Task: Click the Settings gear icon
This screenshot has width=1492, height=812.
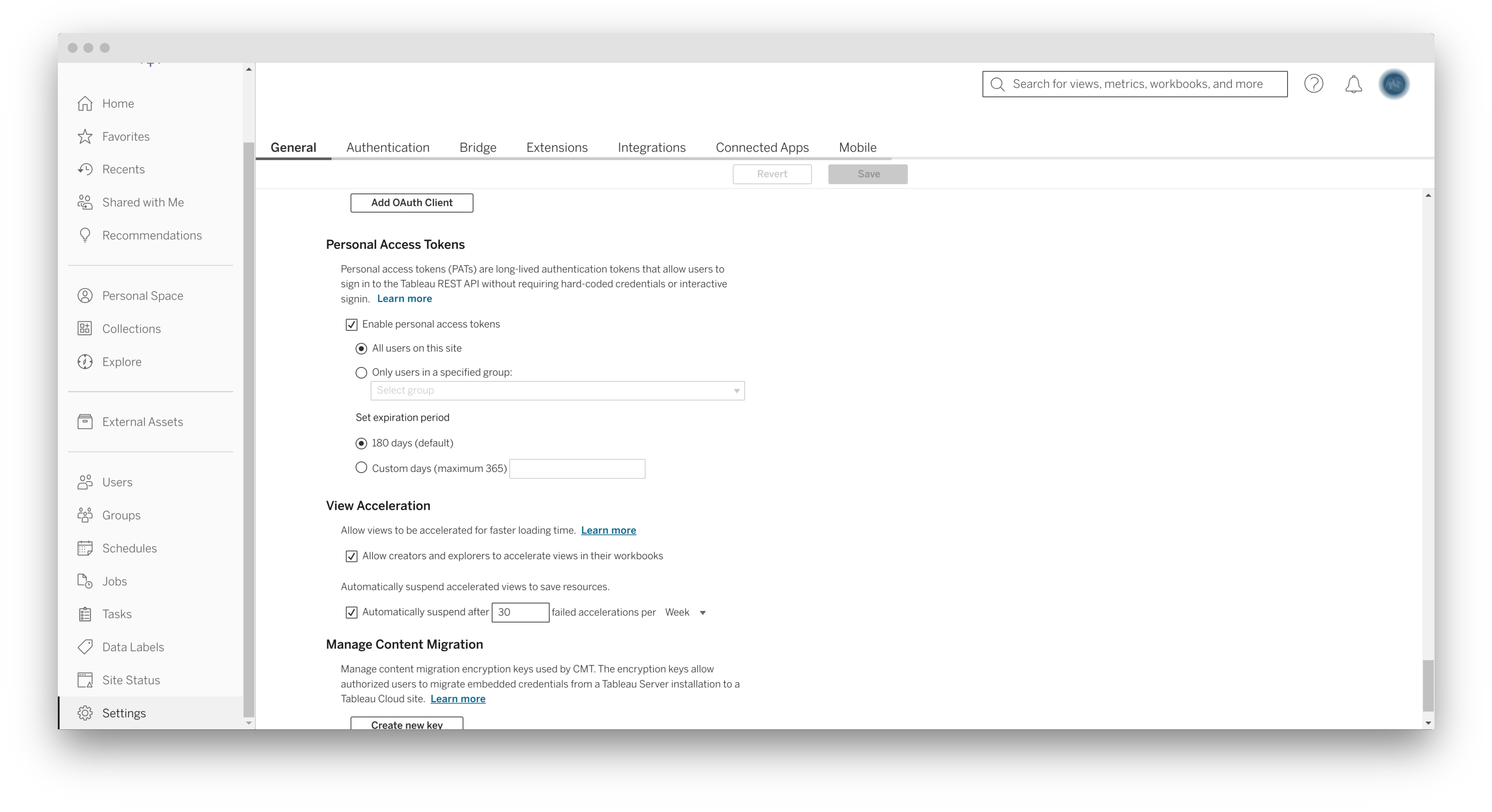Action: (x=85, y=714)
